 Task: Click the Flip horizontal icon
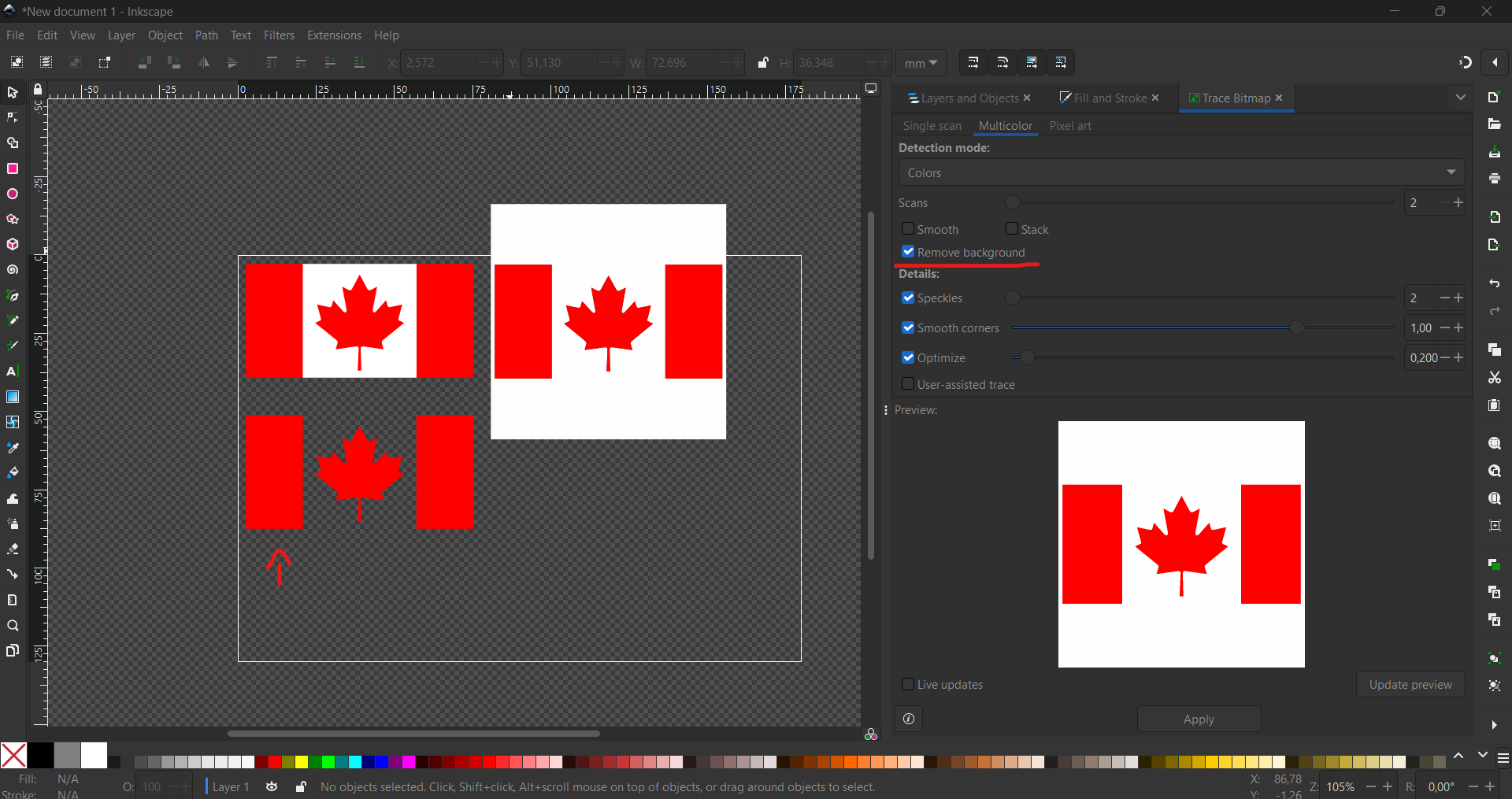(x=203, y=62)
